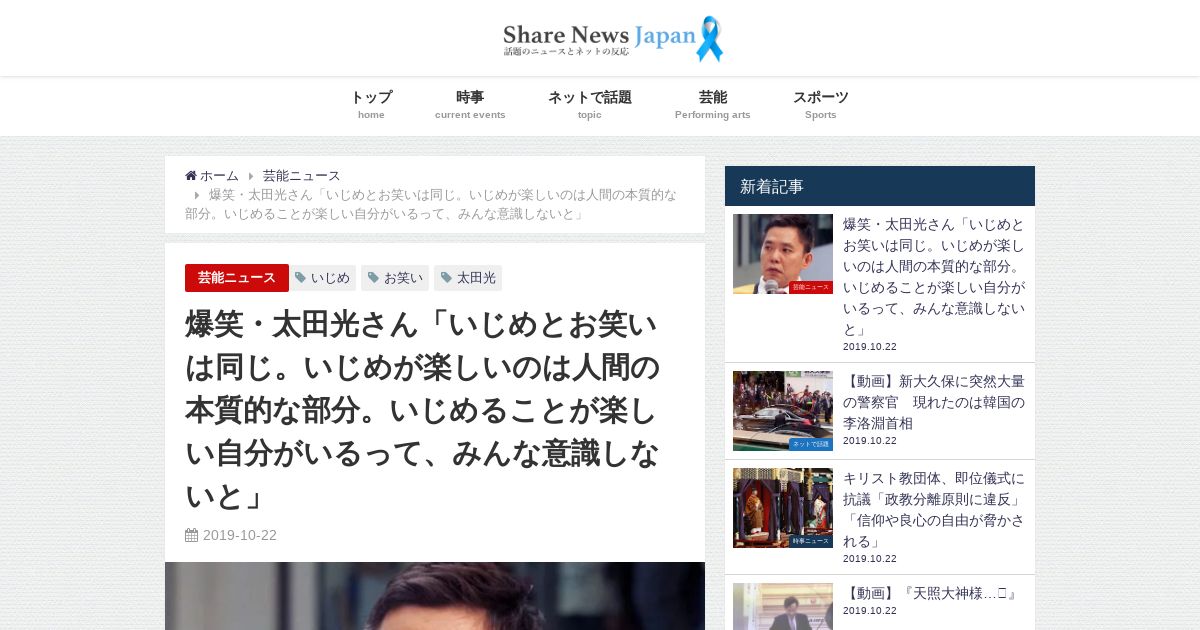Click the 新着記事 sidebar header
The height and width of the screenshot is (630, 1200).
point(880,186)
